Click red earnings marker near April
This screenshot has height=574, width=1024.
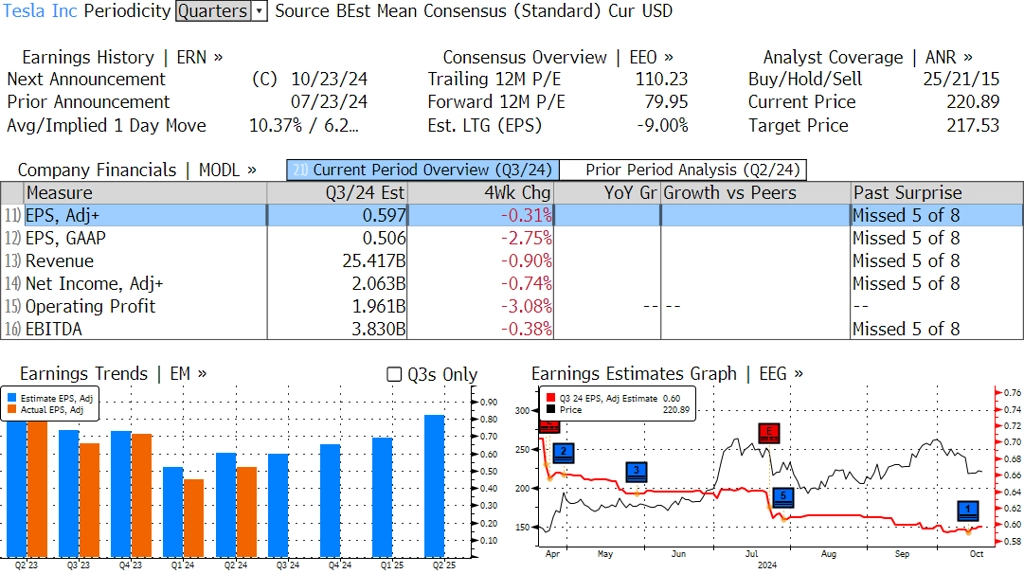tap(550, 427)
